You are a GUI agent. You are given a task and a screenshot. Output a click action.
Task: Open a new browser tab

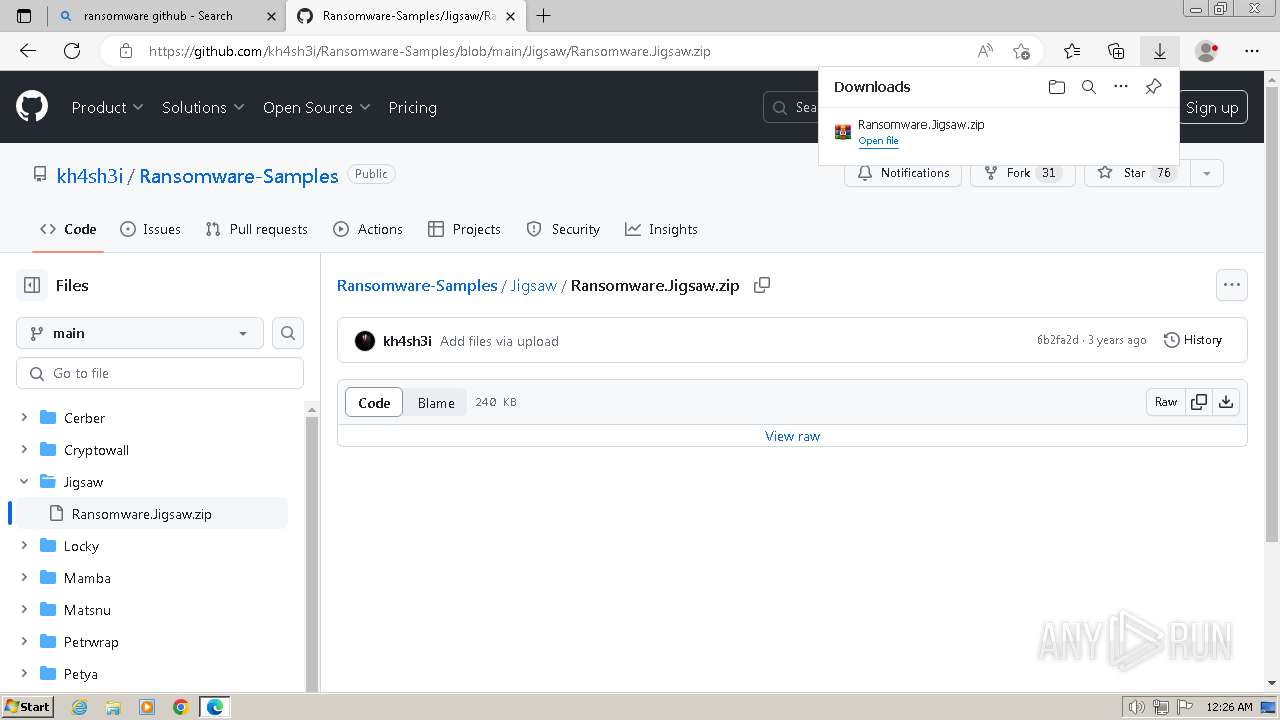click(x=544, y=15)
